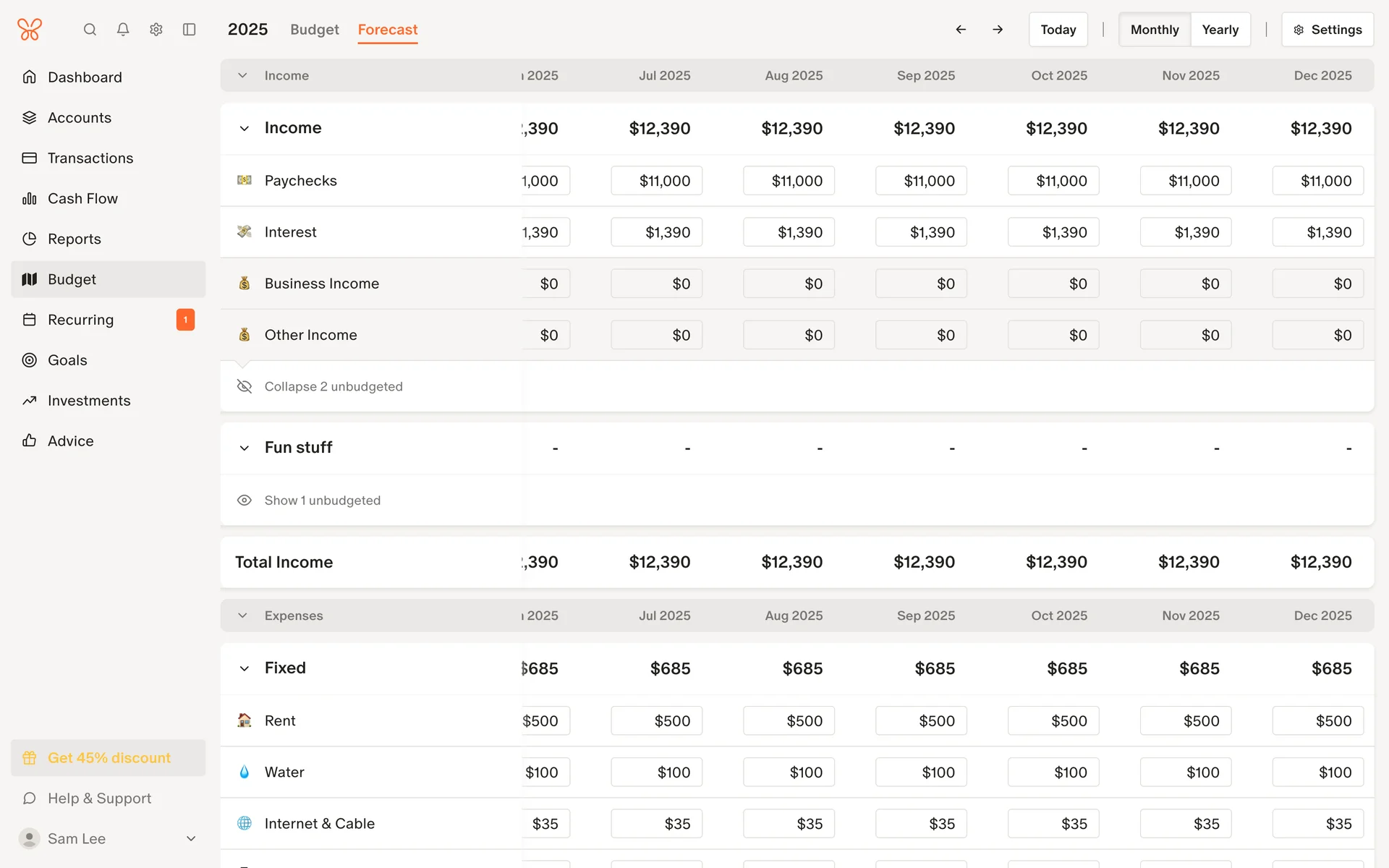Collapse the Fun stuff group

click(245, 448)
